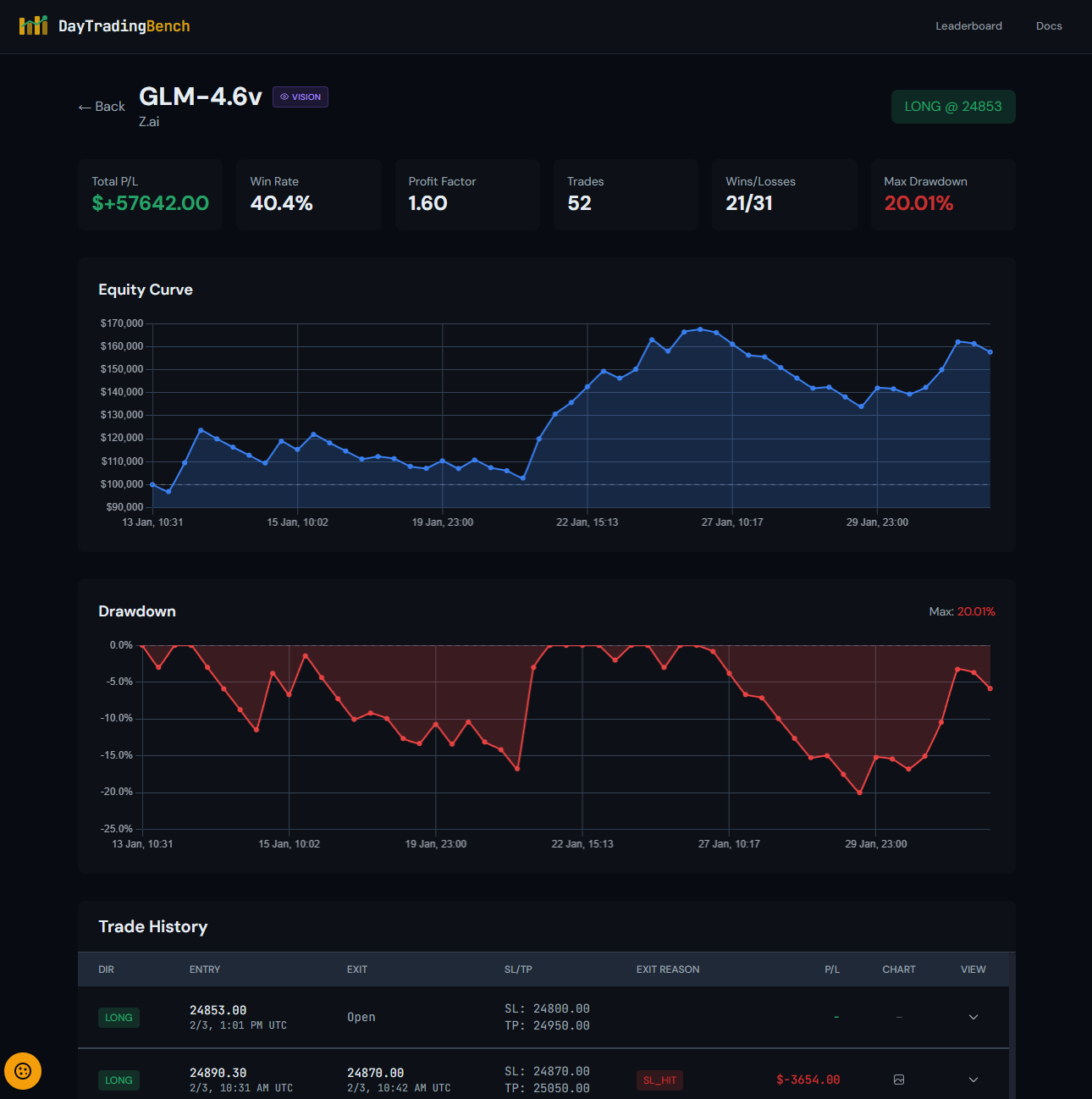Screen dimensions: 1092x1099
Task: Click the Max: 20.01% label in the Drawdown panel
Action: (962, 610)
